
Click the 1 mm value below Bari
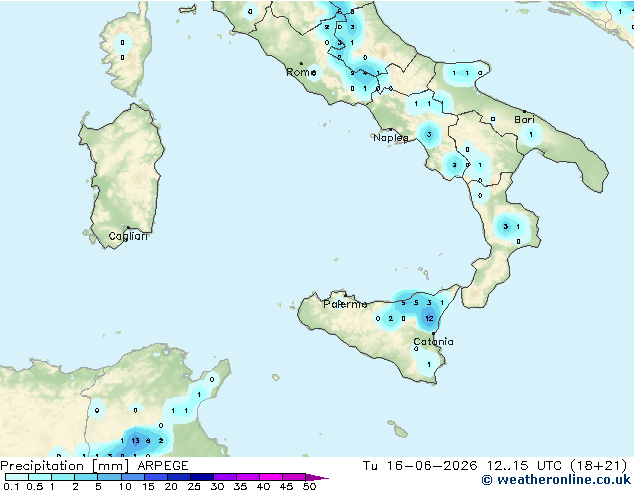531,134
